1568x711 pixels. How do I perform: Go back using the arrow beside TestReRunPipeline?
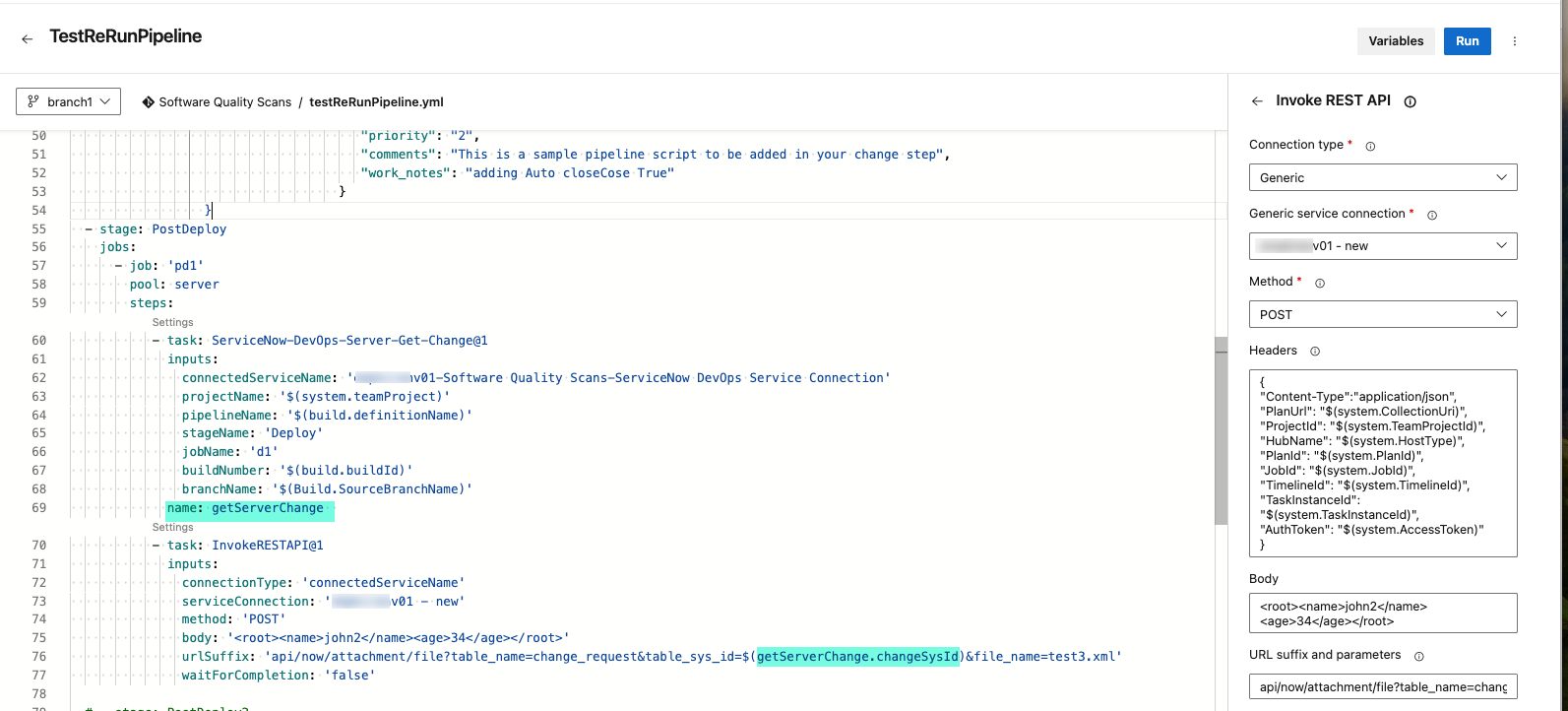[x=27, y=38]
